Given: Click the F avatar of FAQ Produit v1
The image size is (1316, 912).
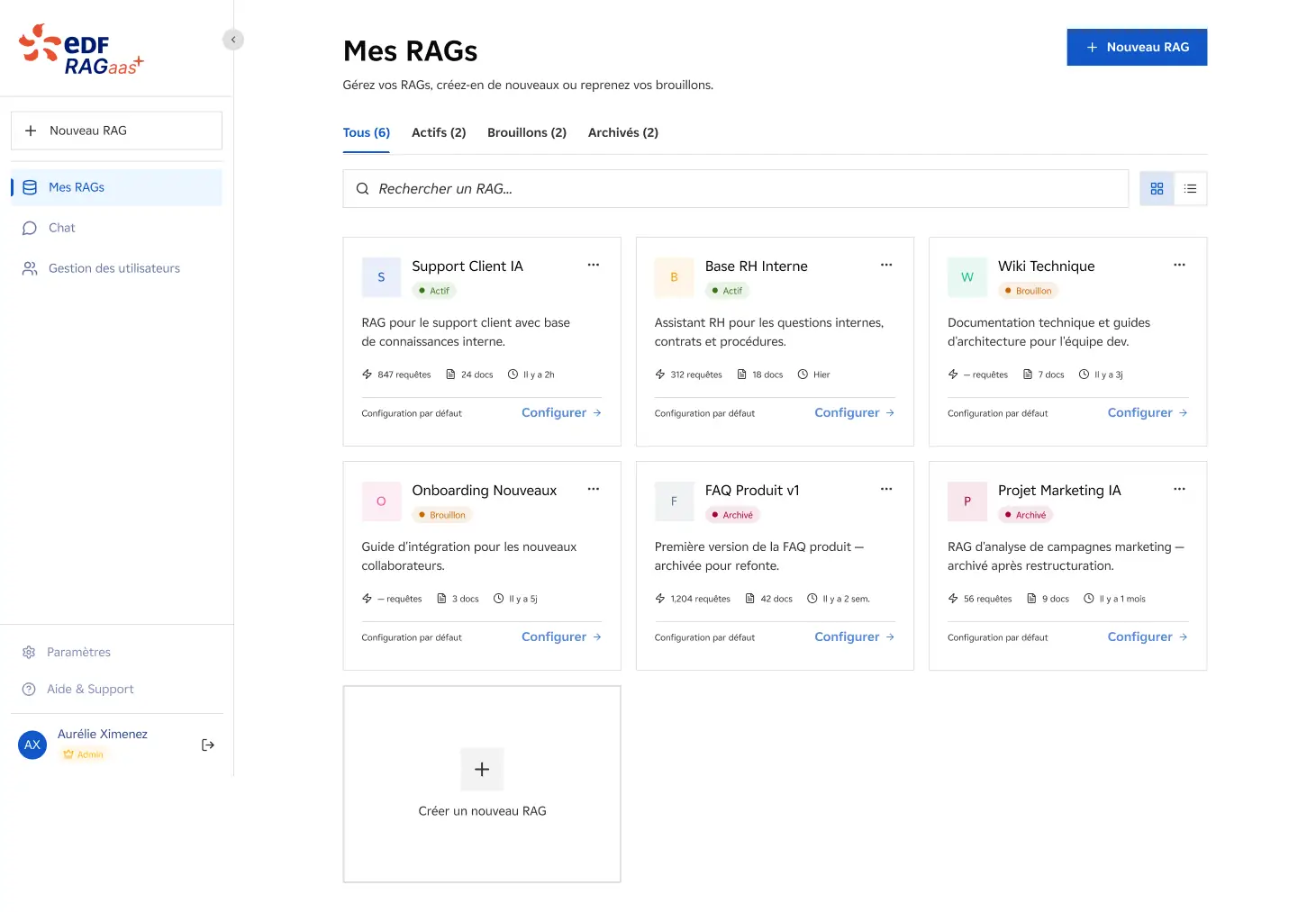Looking at the screenshot, I should [x=674, y=501].
